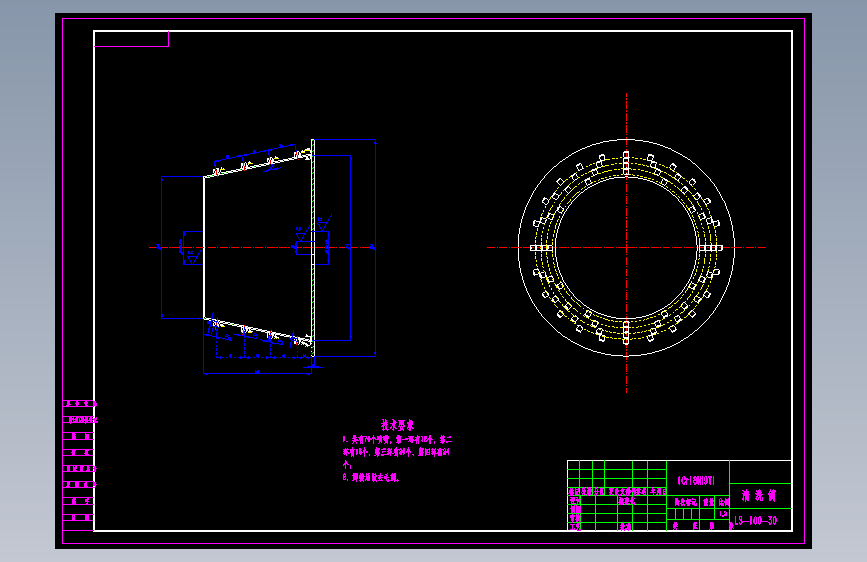Click the conical drum section view
Image resolution: width=867 pixels, height=562 pixels.
click(x=258, y=247)
